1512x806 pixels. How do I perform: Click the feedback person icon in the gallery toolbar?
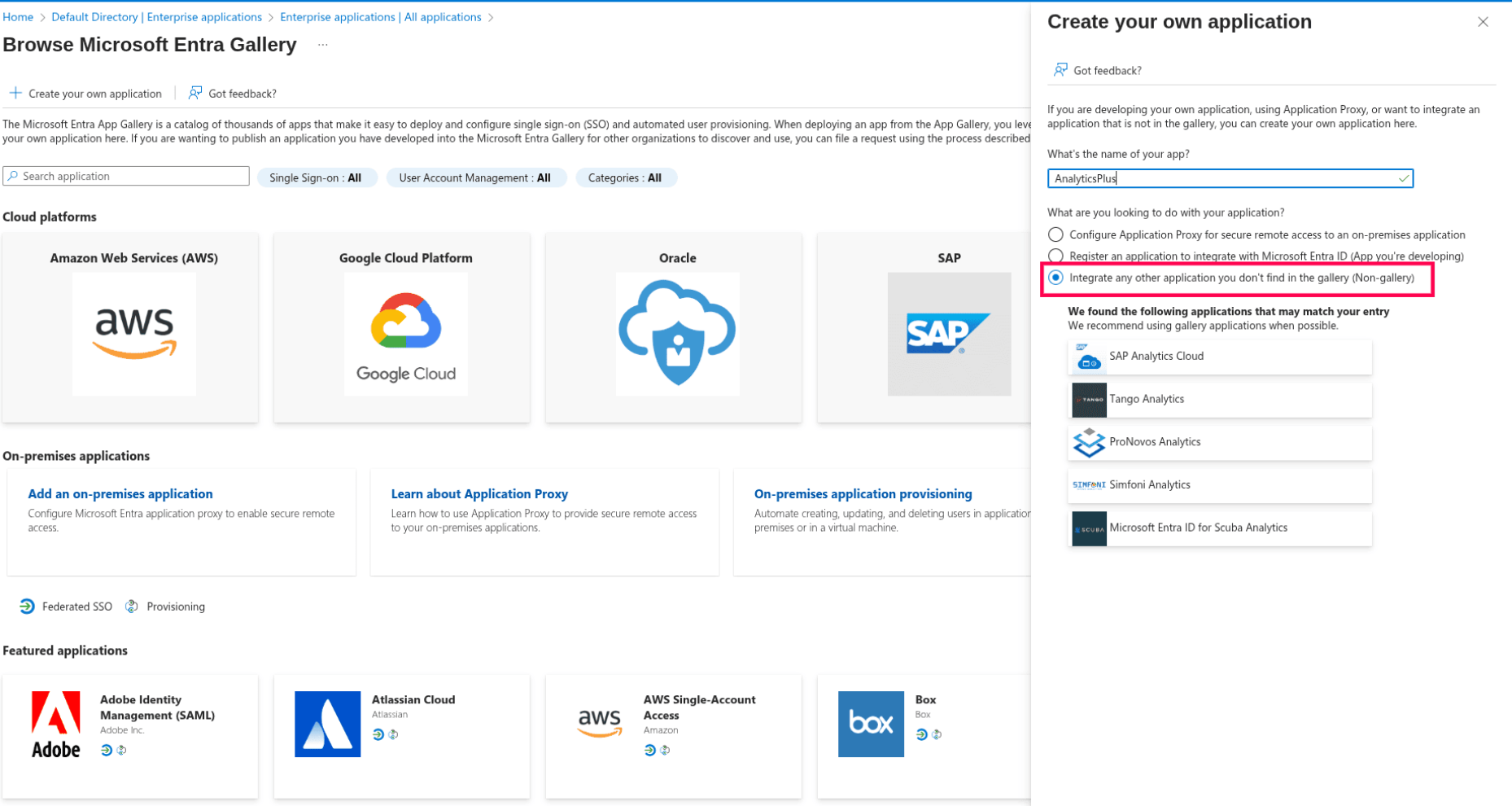point(195,93)
